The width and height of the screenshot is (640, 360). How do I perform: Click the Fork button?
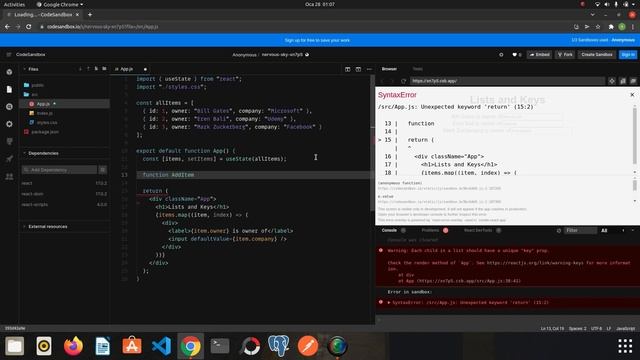coord(565,54)
